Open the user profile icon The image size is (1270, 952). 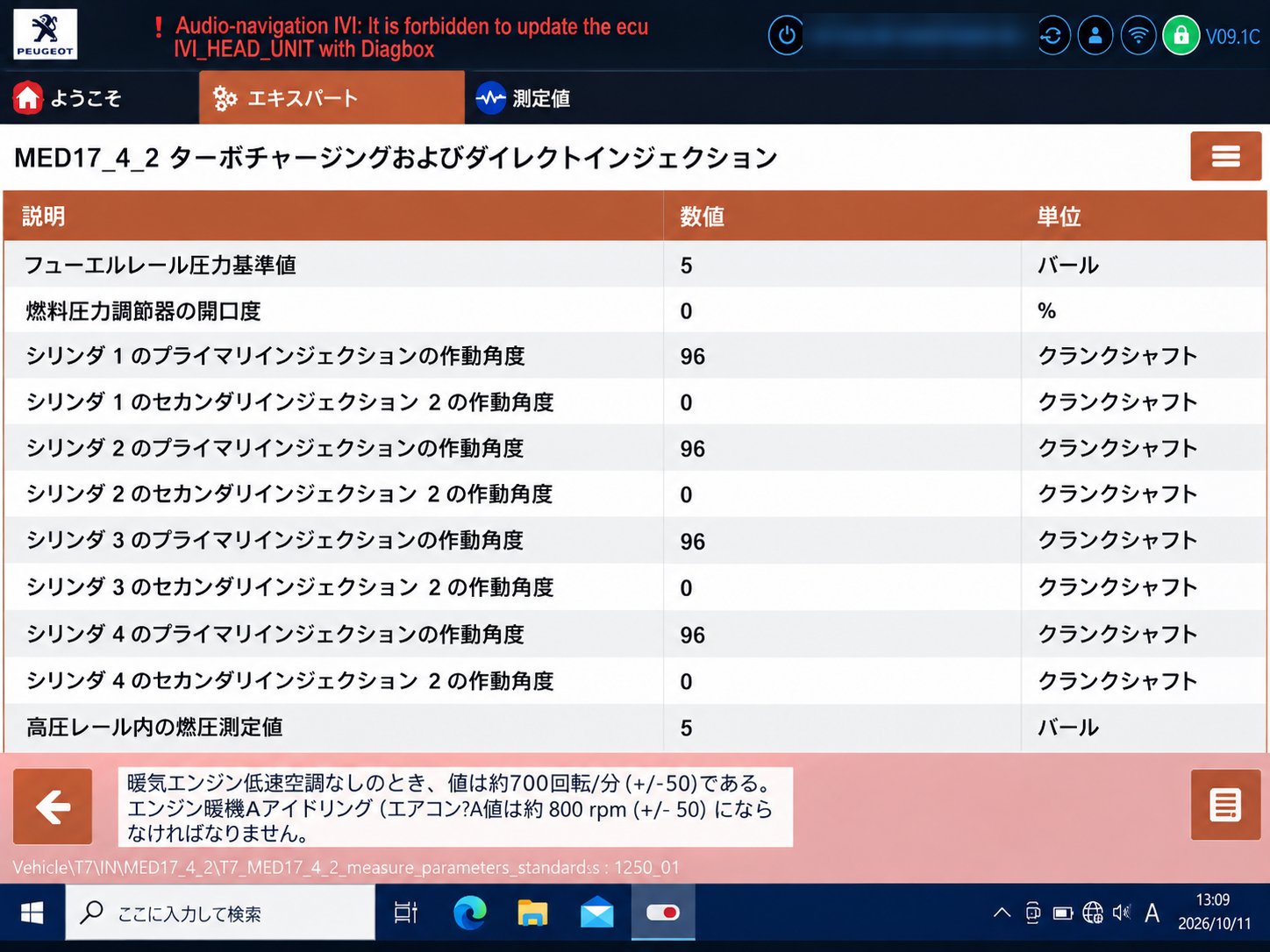(x=1095, y=36)
